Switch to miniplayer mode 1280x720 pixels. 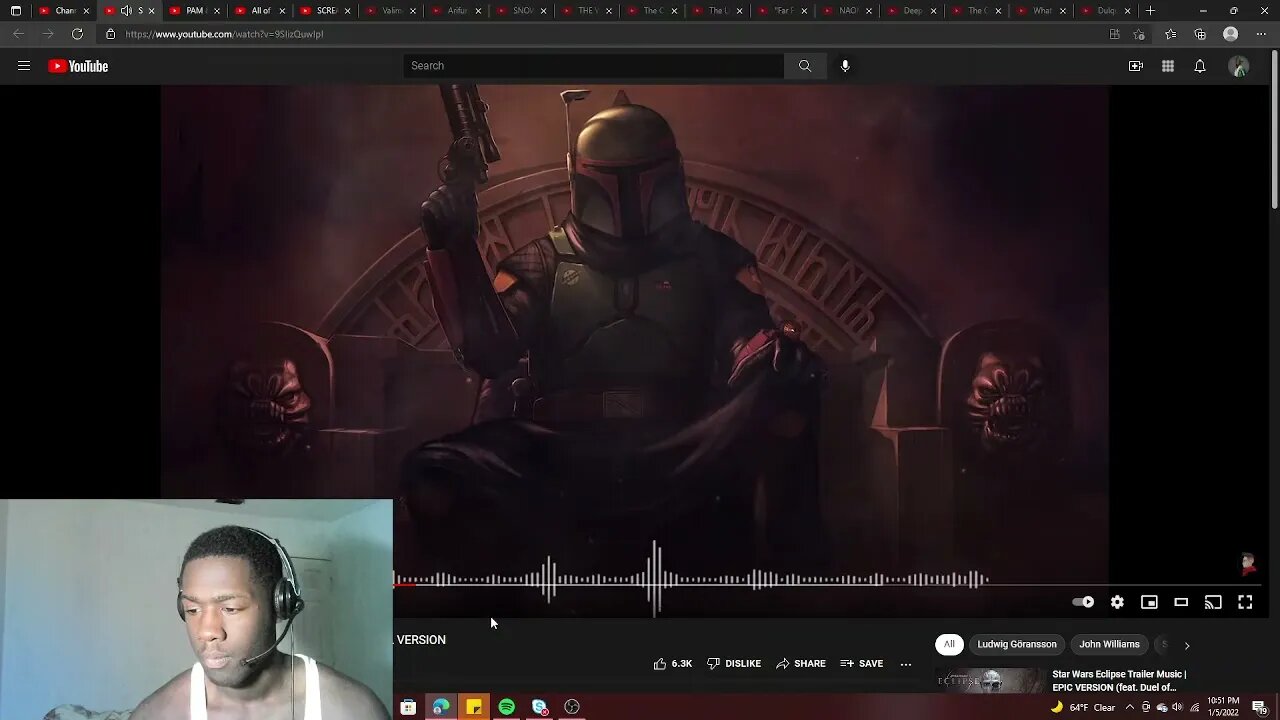1149,602
